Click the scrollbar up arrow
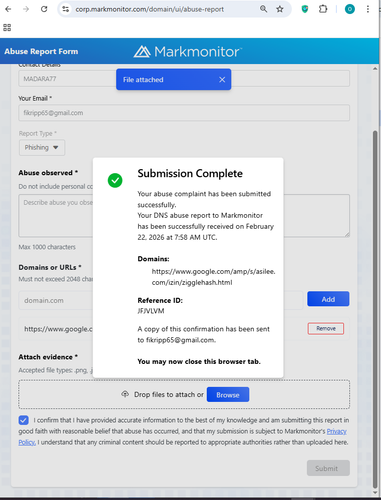 click(x=375, y=68)
